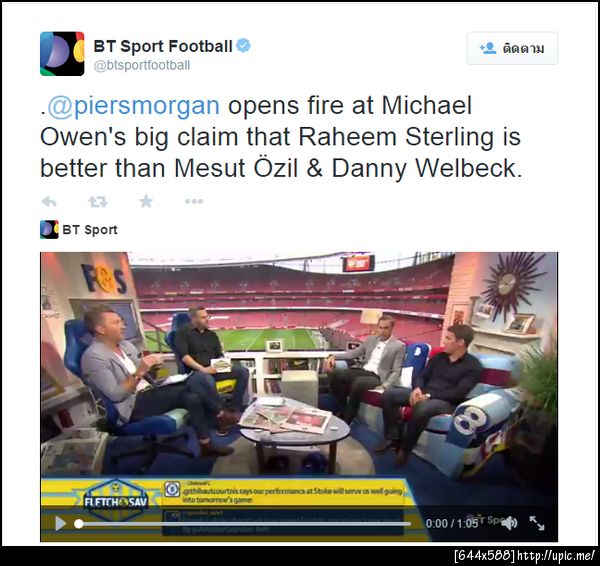Click the tweet text about Raheem Sterling
600x566 pixels.
click(x=281, y=137)
